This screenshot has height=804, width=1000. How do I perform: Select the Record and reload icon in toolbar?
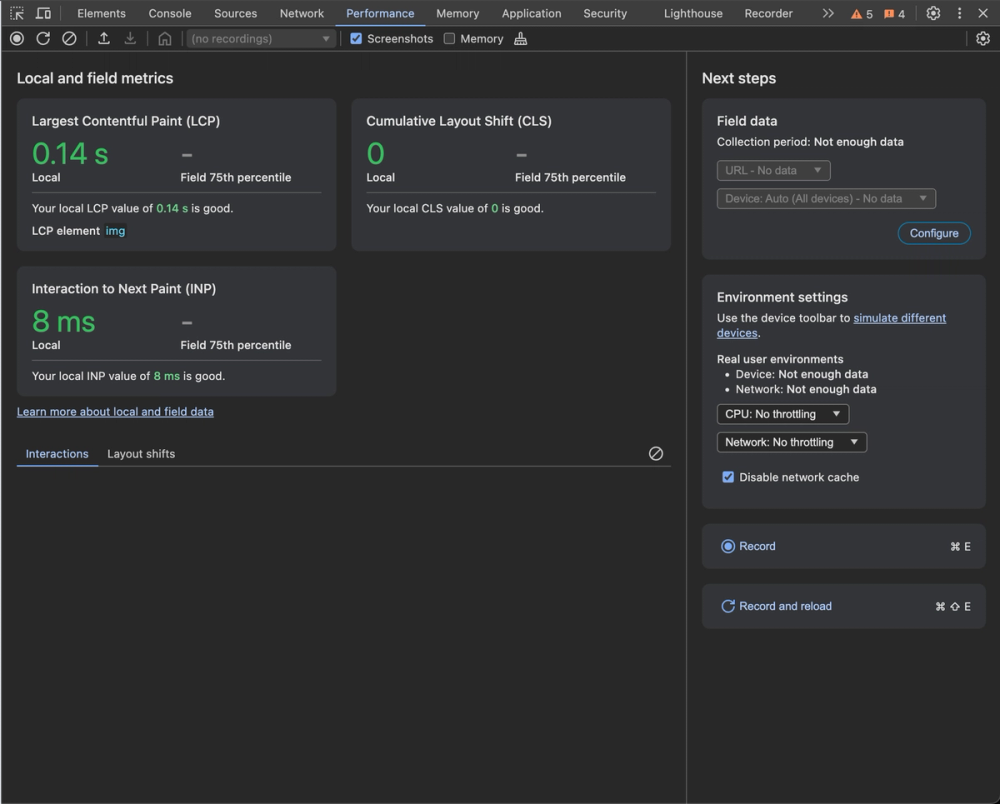[43, 38]
